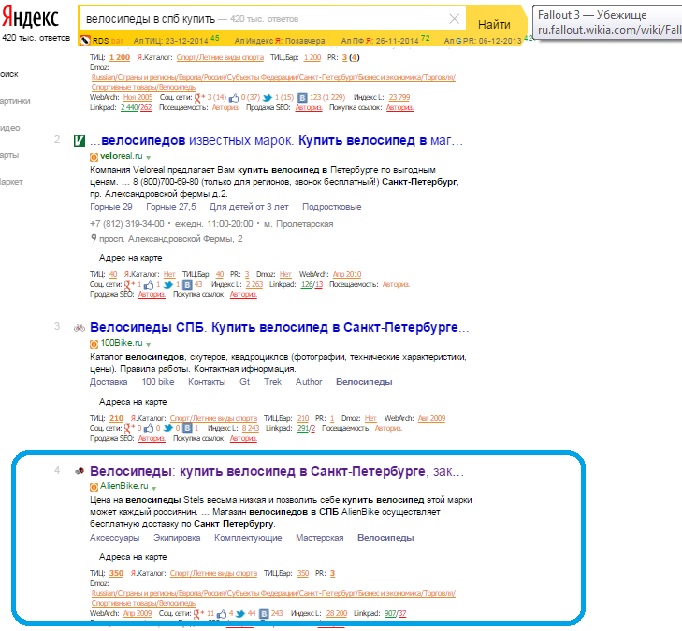Switch to the Карты search tab
The width and height of the screenshot is (682, 631).
coord(10,155)
